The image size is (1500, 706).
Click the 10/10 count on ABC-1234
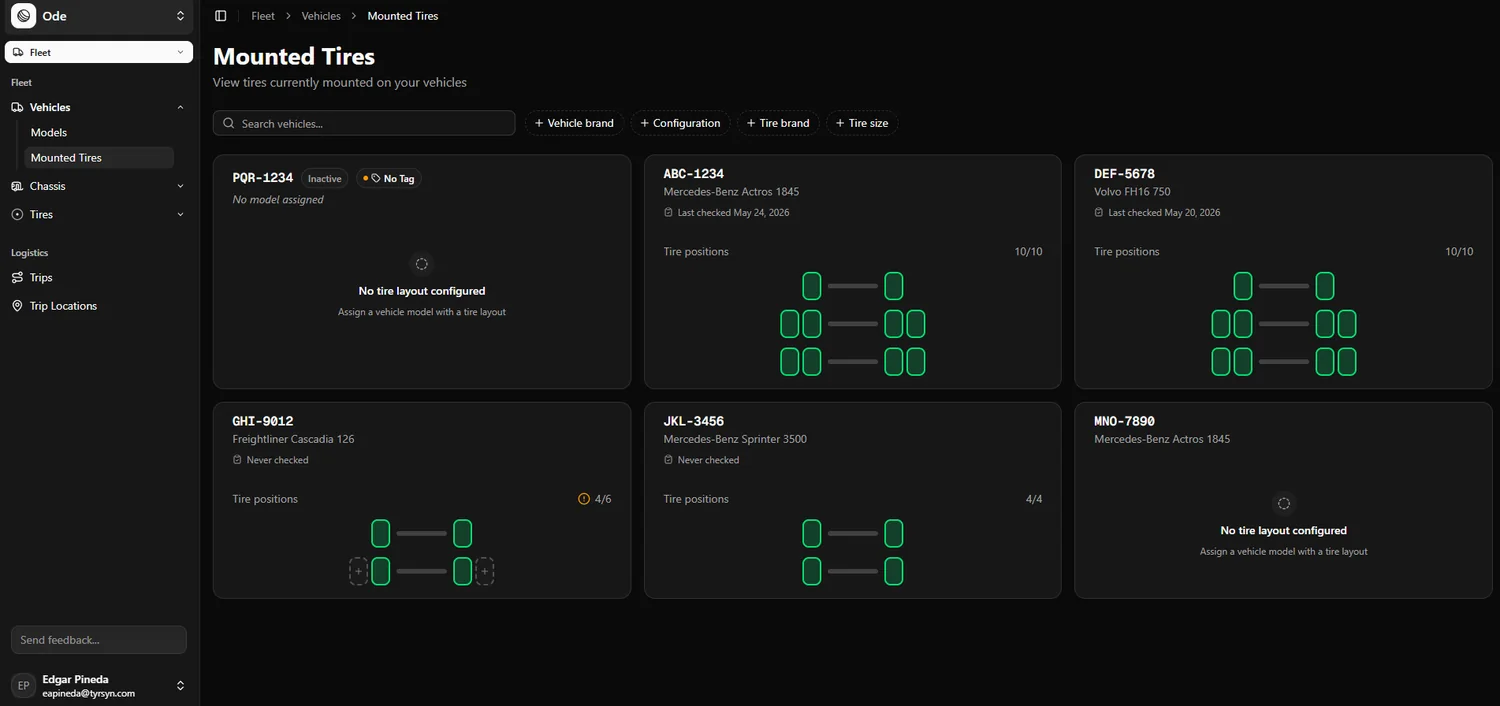point(1028,252)
